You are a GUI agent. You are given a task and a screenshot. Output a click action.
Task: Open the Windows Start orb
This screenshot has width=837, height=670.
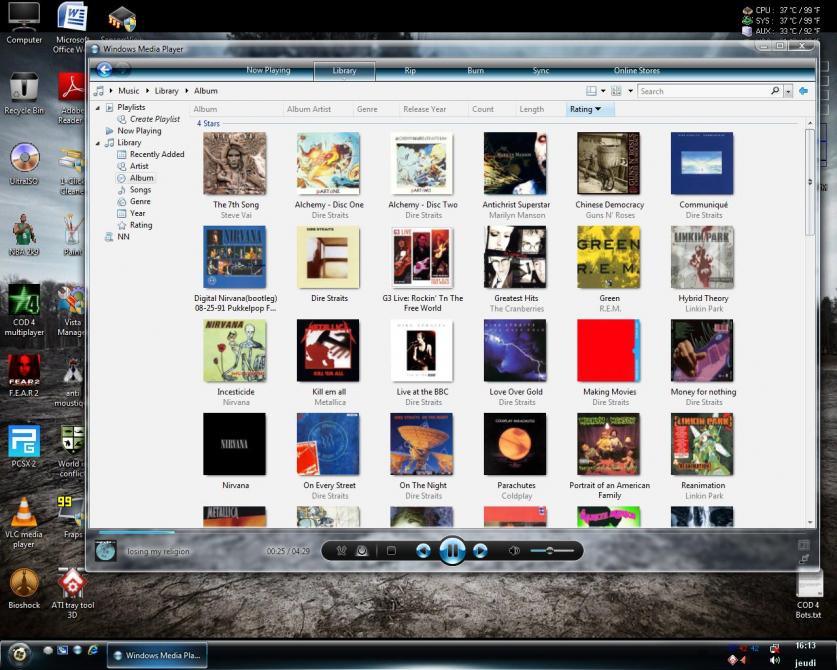(x=19, y=653)
